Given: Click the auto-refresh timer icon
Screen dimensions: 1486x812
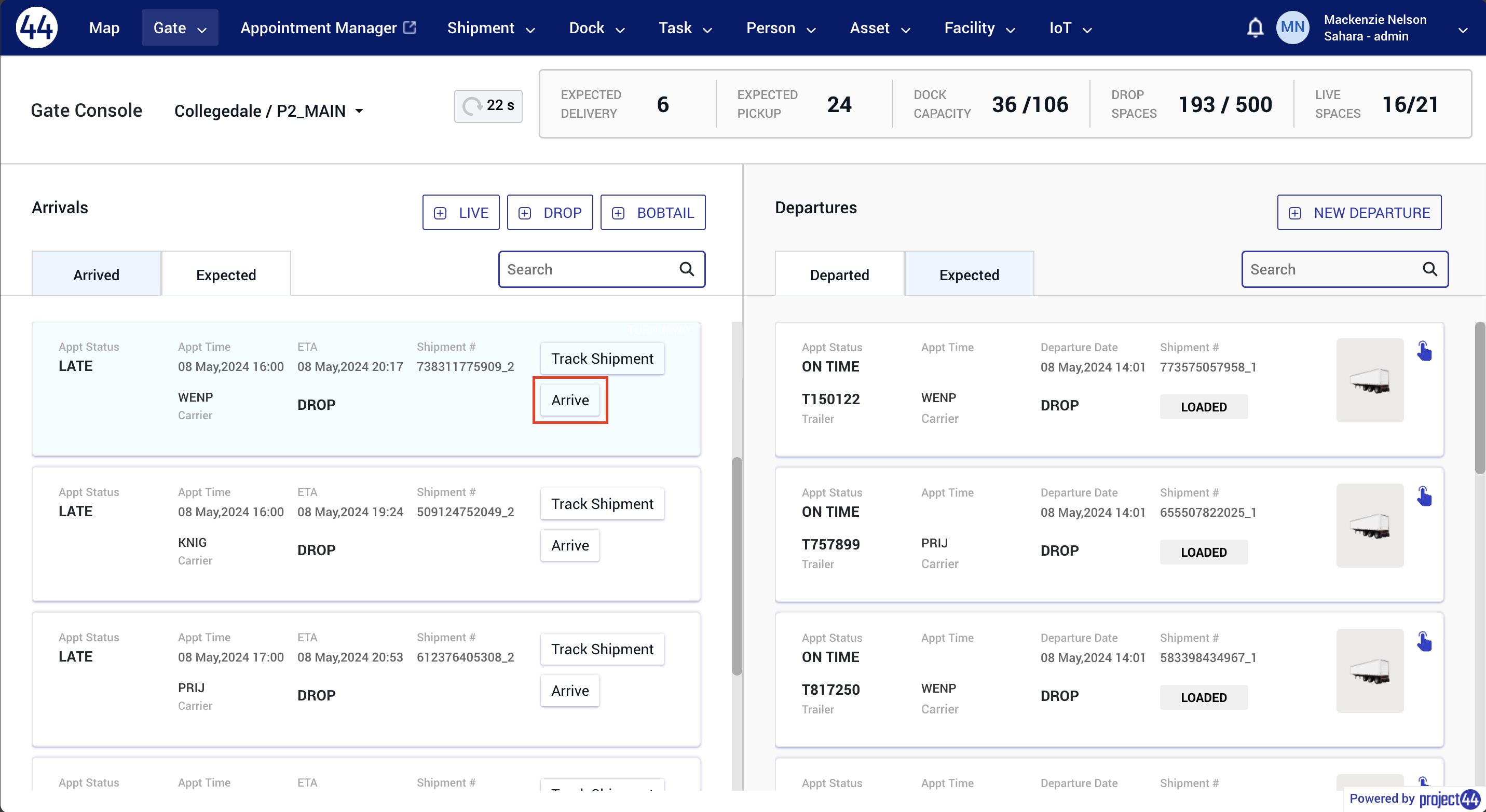Looking at the screenshot, I should (472, 105).
